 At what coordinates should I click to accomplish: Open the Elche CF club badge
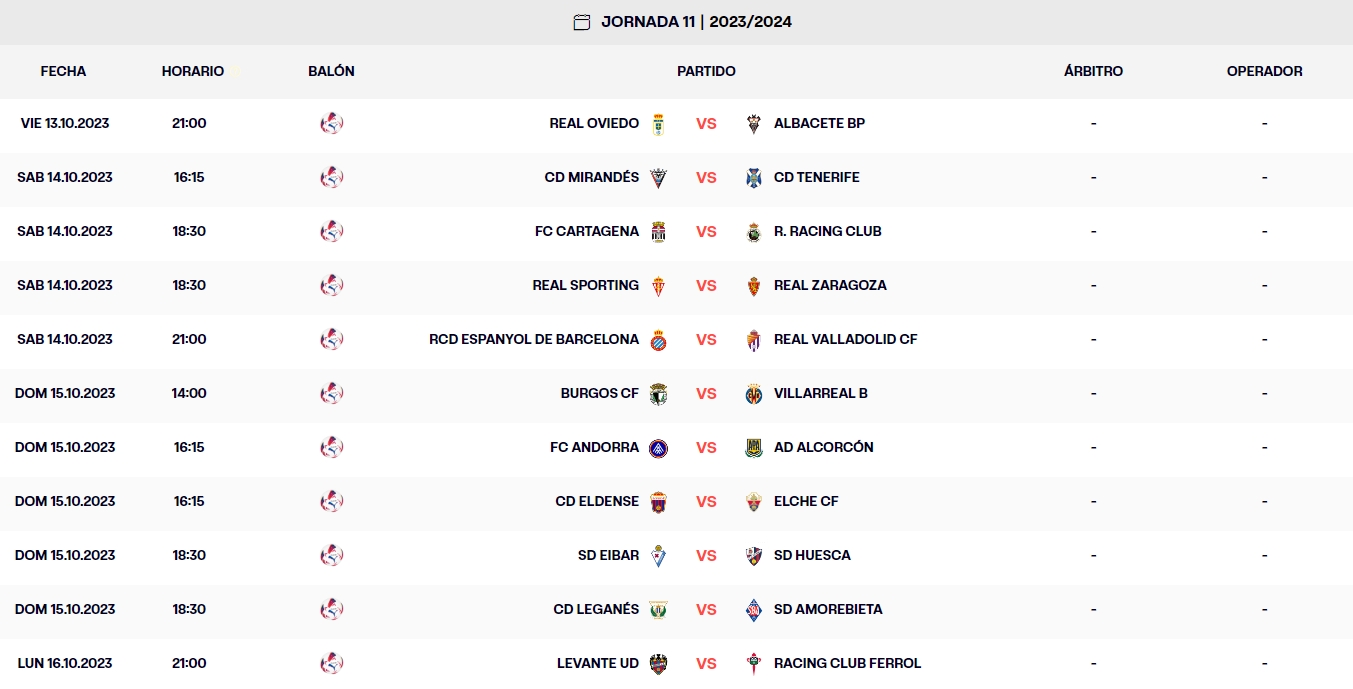(754, 501)
